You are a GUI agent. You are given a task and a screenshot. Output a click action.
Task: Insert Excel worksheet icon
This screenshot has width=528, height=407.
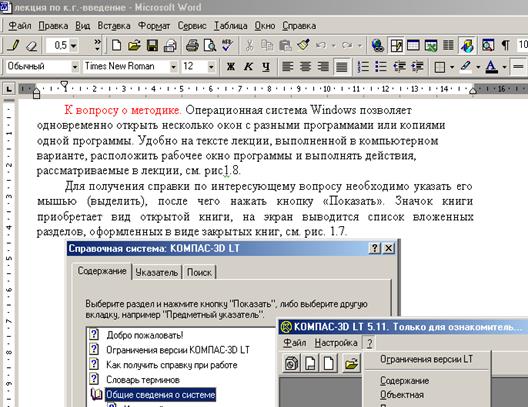(431, 45)
